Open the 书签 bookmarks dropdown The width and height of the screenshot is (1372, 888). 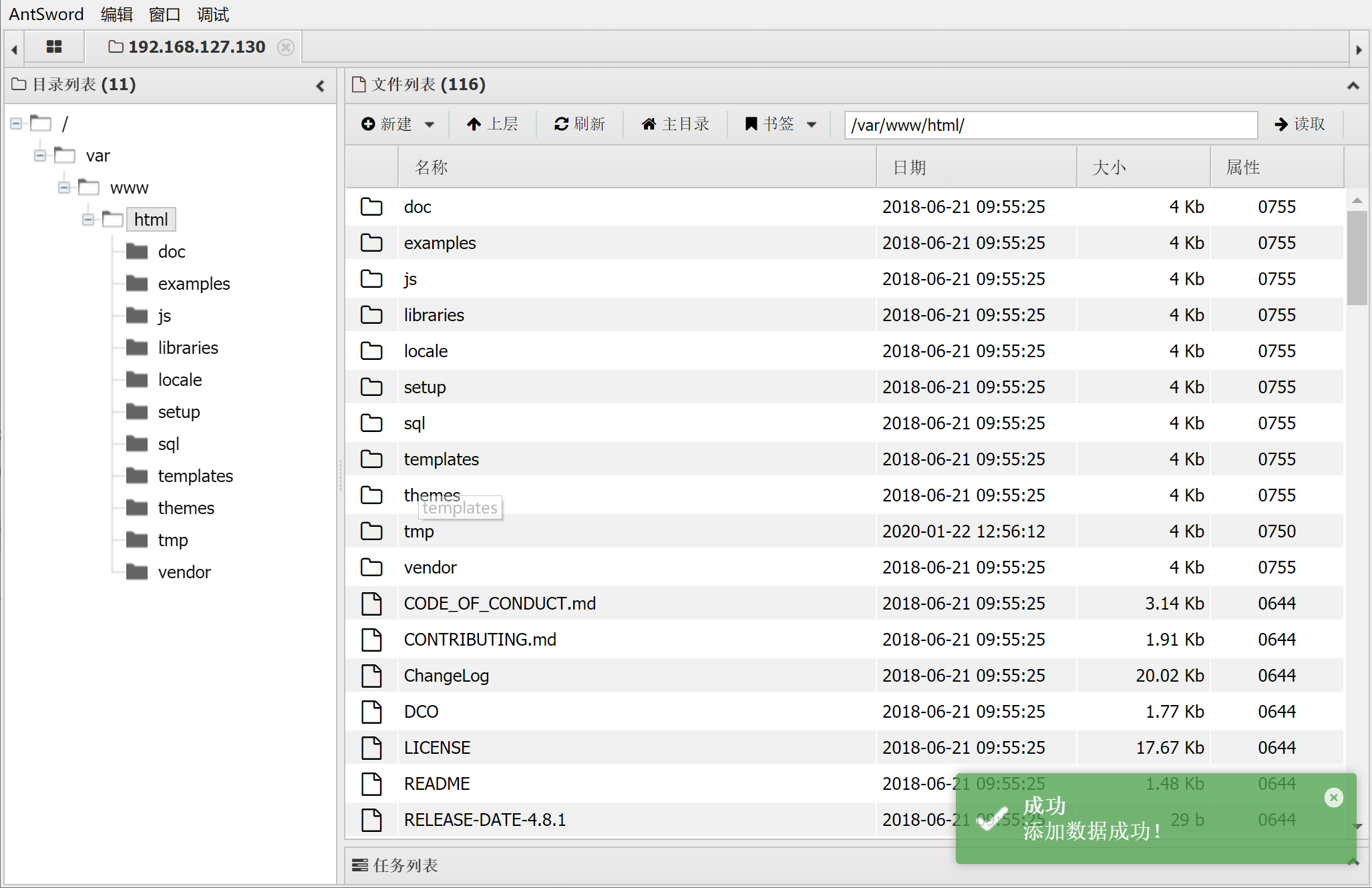tap(811, 124)
